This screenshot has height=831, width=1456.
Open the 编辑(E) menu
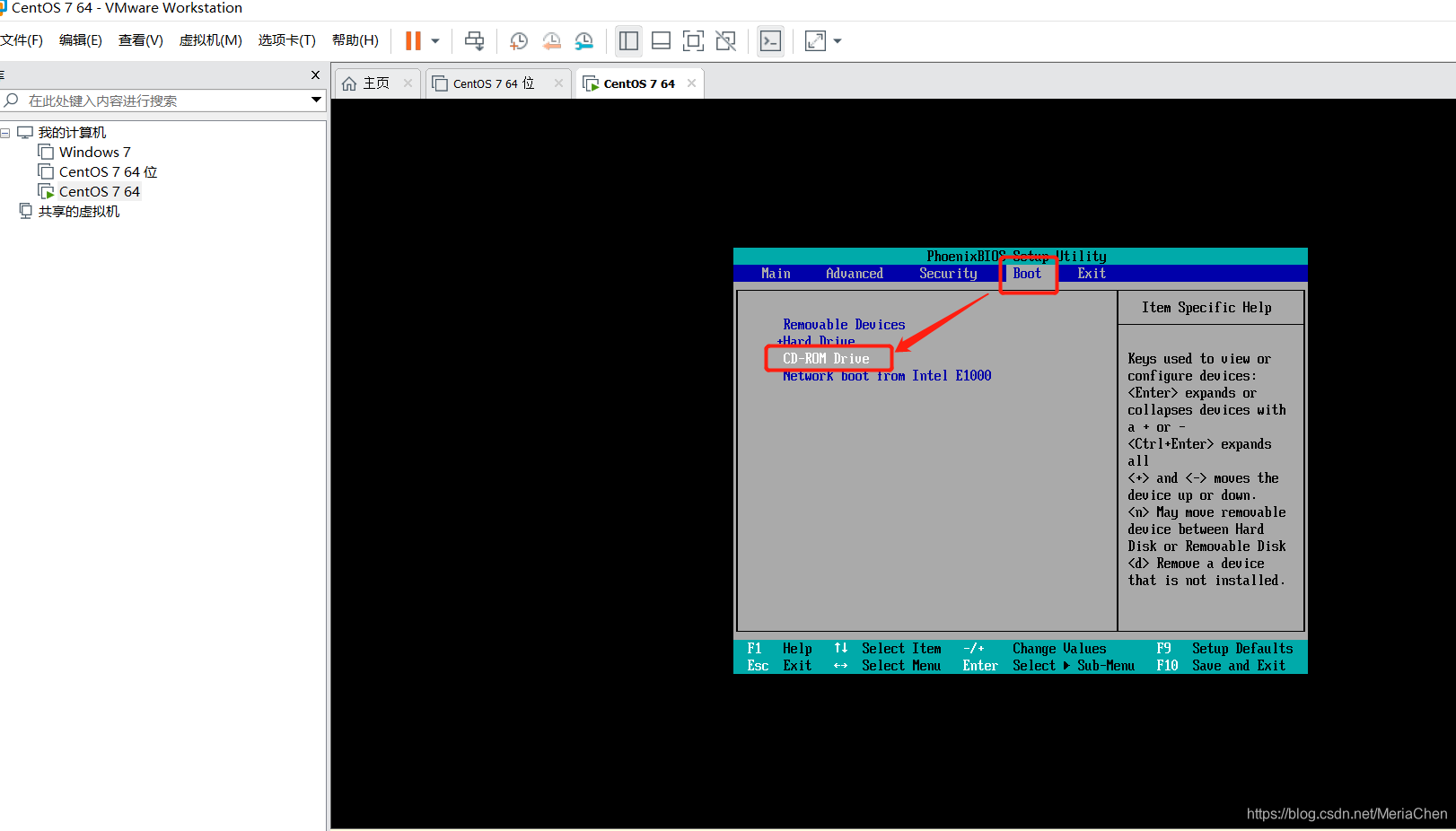pos(81,40)
